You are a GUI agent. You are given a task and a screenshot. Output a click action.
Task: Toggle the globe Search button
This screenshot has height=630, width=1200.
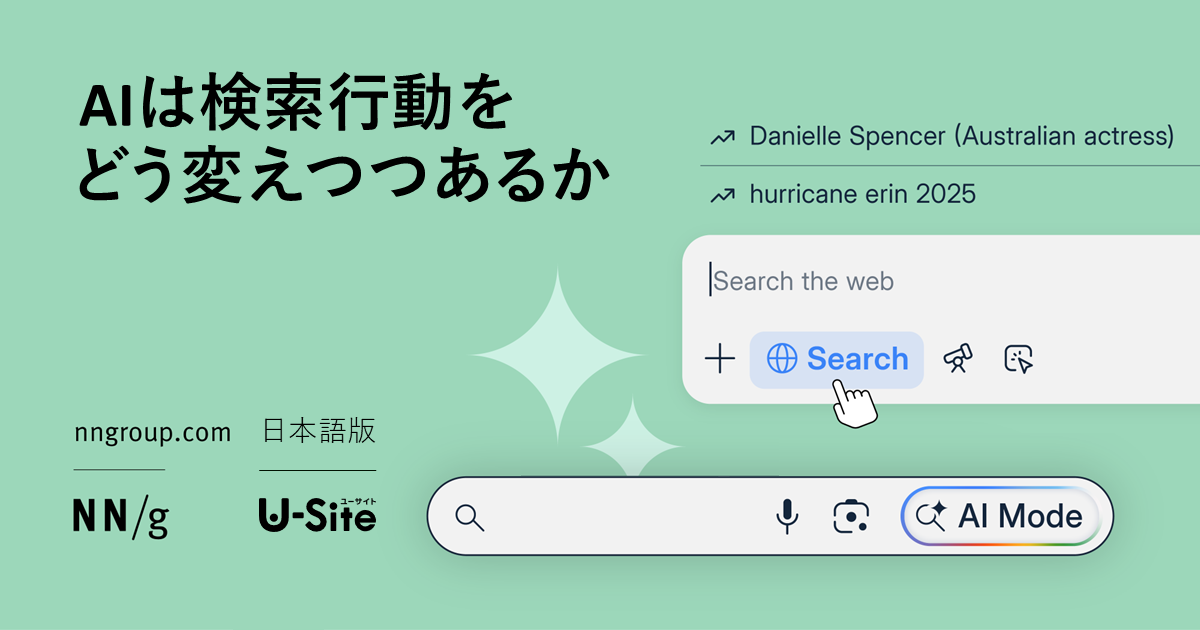pos(837,359)
